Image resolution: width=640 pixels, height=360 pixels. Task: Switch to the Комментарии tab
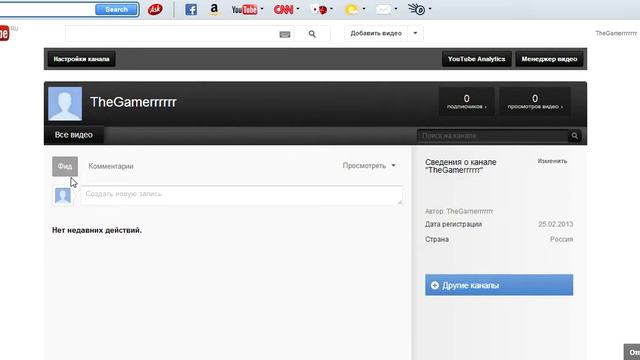point(111,166)
